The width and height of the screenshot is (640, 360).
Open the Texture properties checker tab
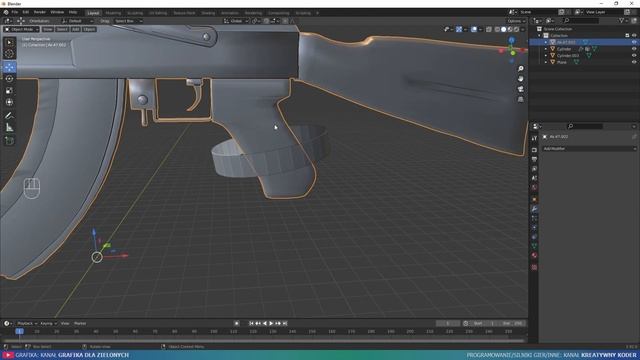pos(534,267)
